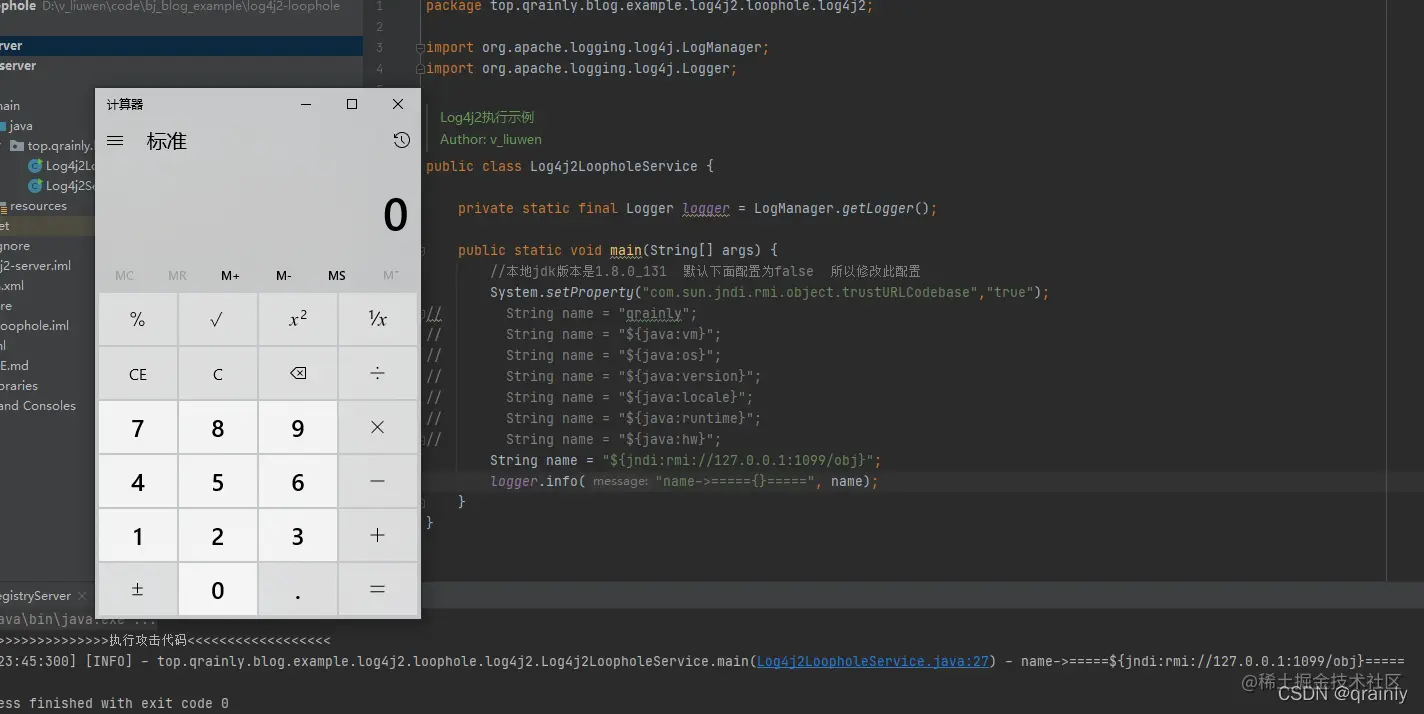This screenshot has height=714, width=1424.
Task: Click the calculator display value 0
Action: click(396, 215)
